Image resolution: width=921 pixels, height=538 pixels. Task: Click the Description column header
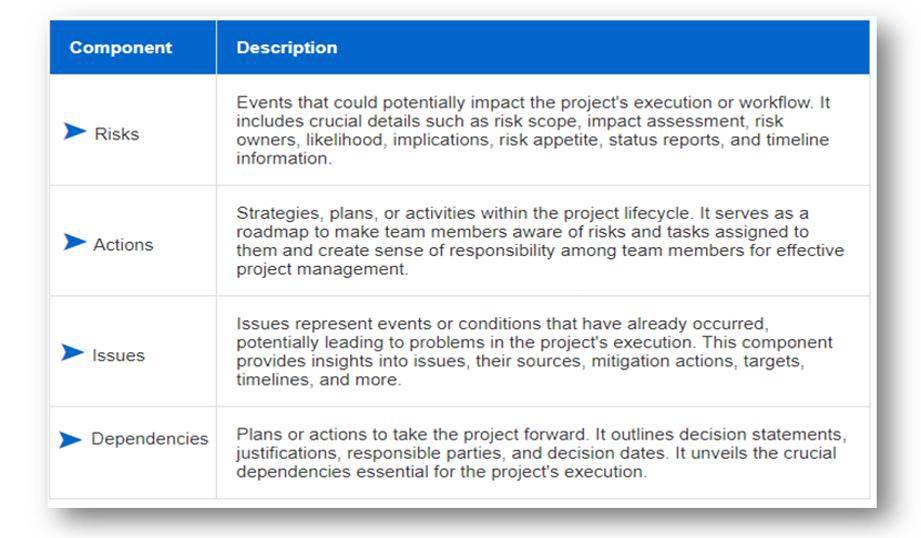[287, 48]
